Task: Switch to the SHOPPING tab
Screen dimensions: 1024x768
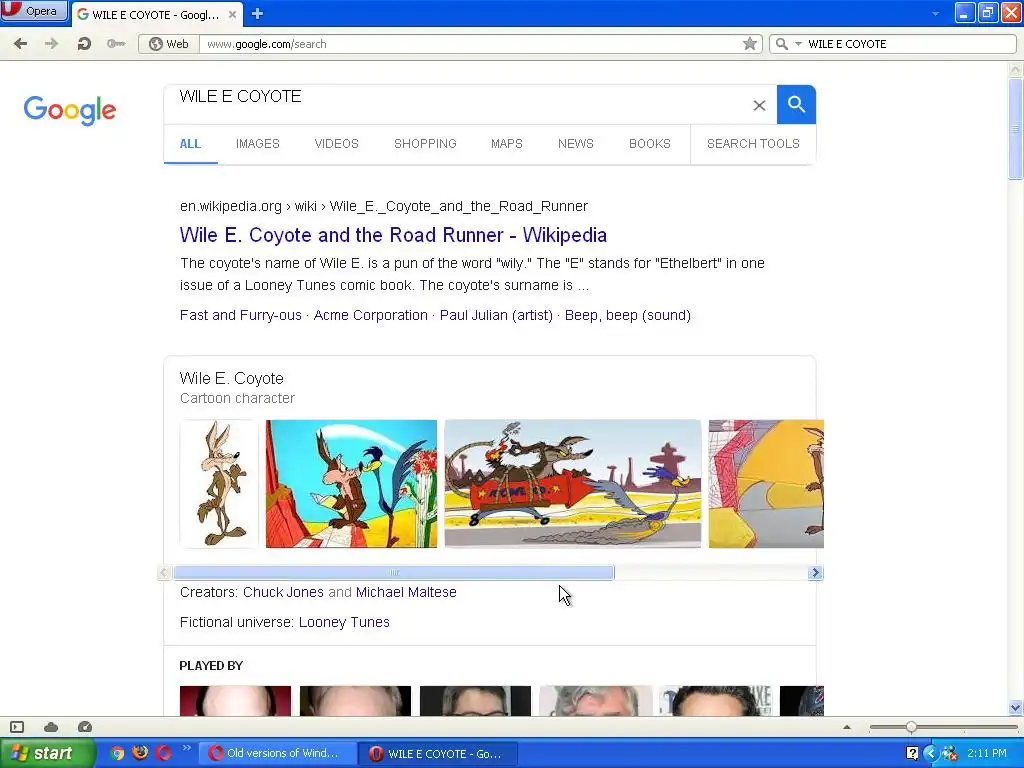Action: [425, 144]
